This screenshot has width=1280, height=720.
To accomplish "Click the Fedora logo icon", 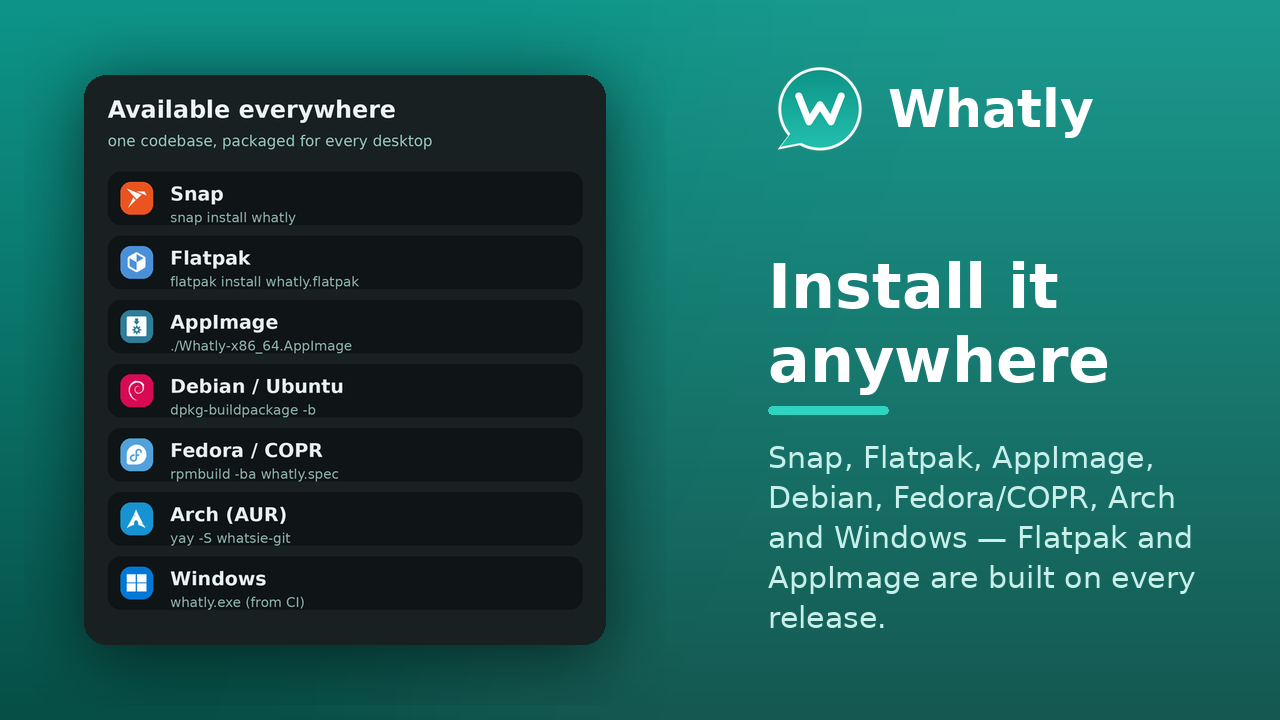I will coord(137,454).
